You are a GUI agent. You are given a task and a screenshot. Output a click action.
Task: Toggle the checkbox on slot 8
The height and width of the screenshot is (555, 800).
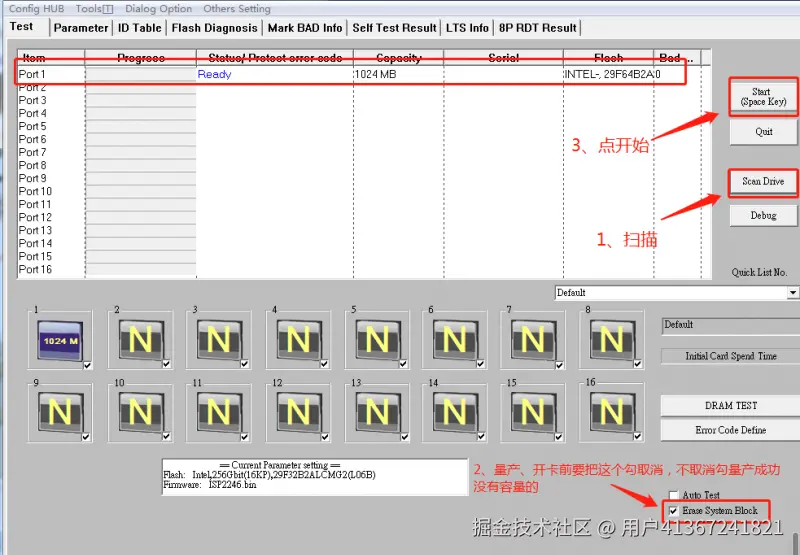[x=638, y=364]
